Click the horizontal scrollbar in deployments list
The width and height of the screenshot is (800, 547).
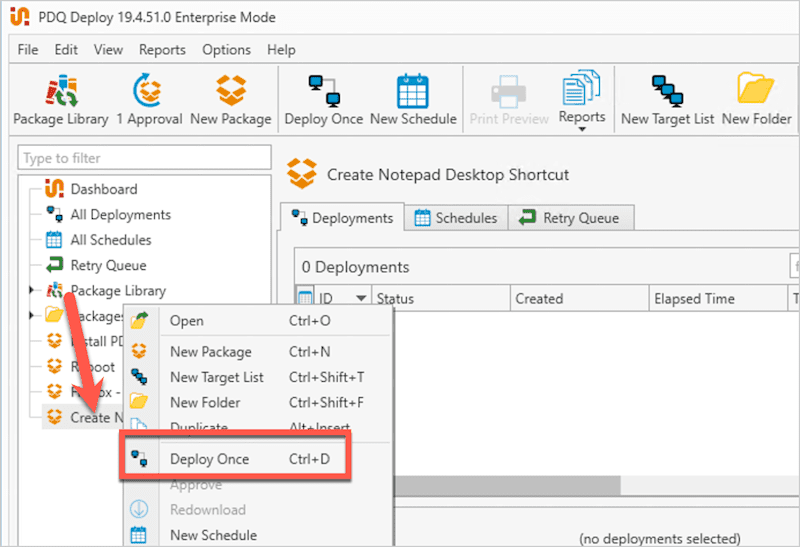[508, 486]
